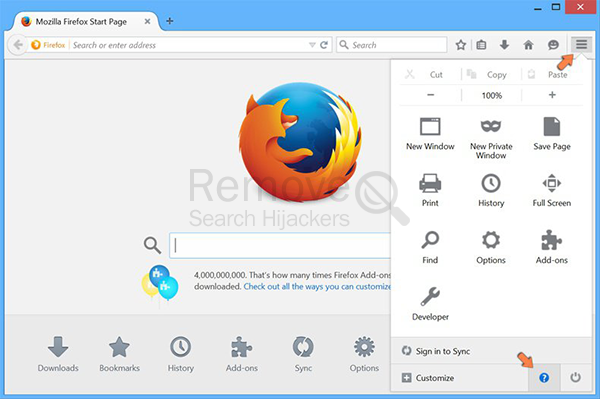Open Options gear on start page

point(364,354)
